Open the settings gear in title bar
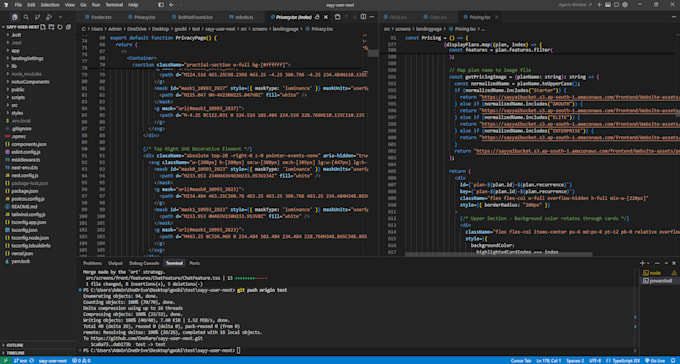 (x=625, y=5)
